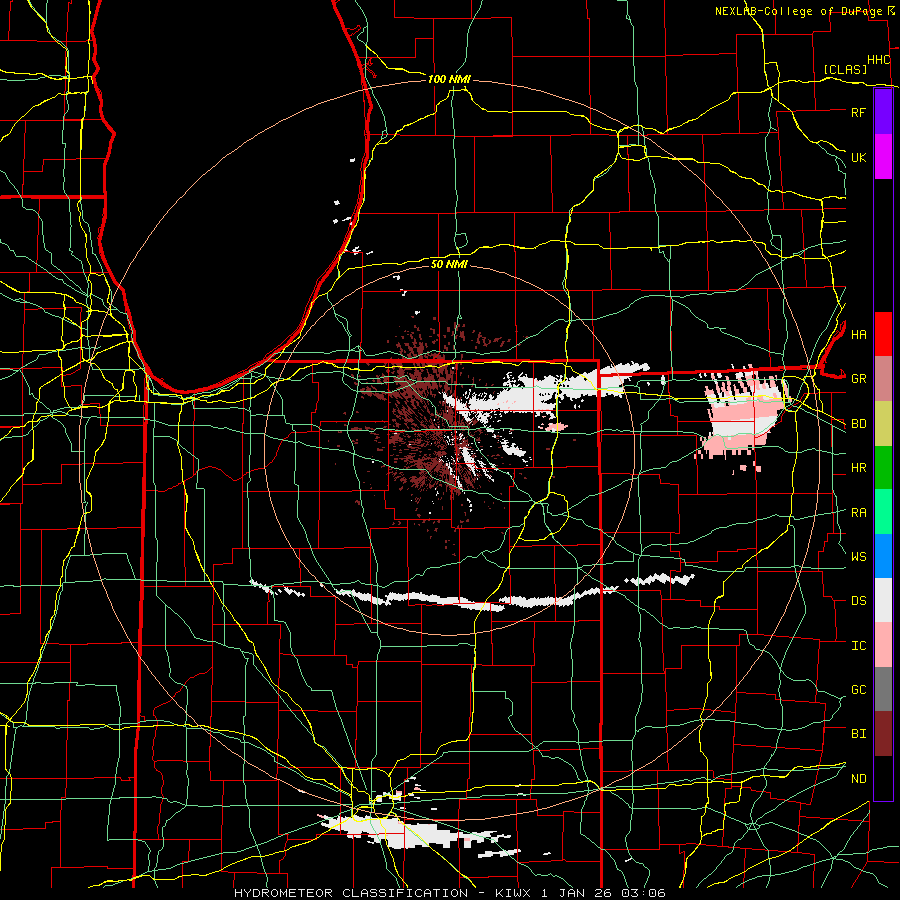Viewport: 900px width, 900px height.
Task: Click the white DS legend color swatch
Action: [x=883, y=600]
